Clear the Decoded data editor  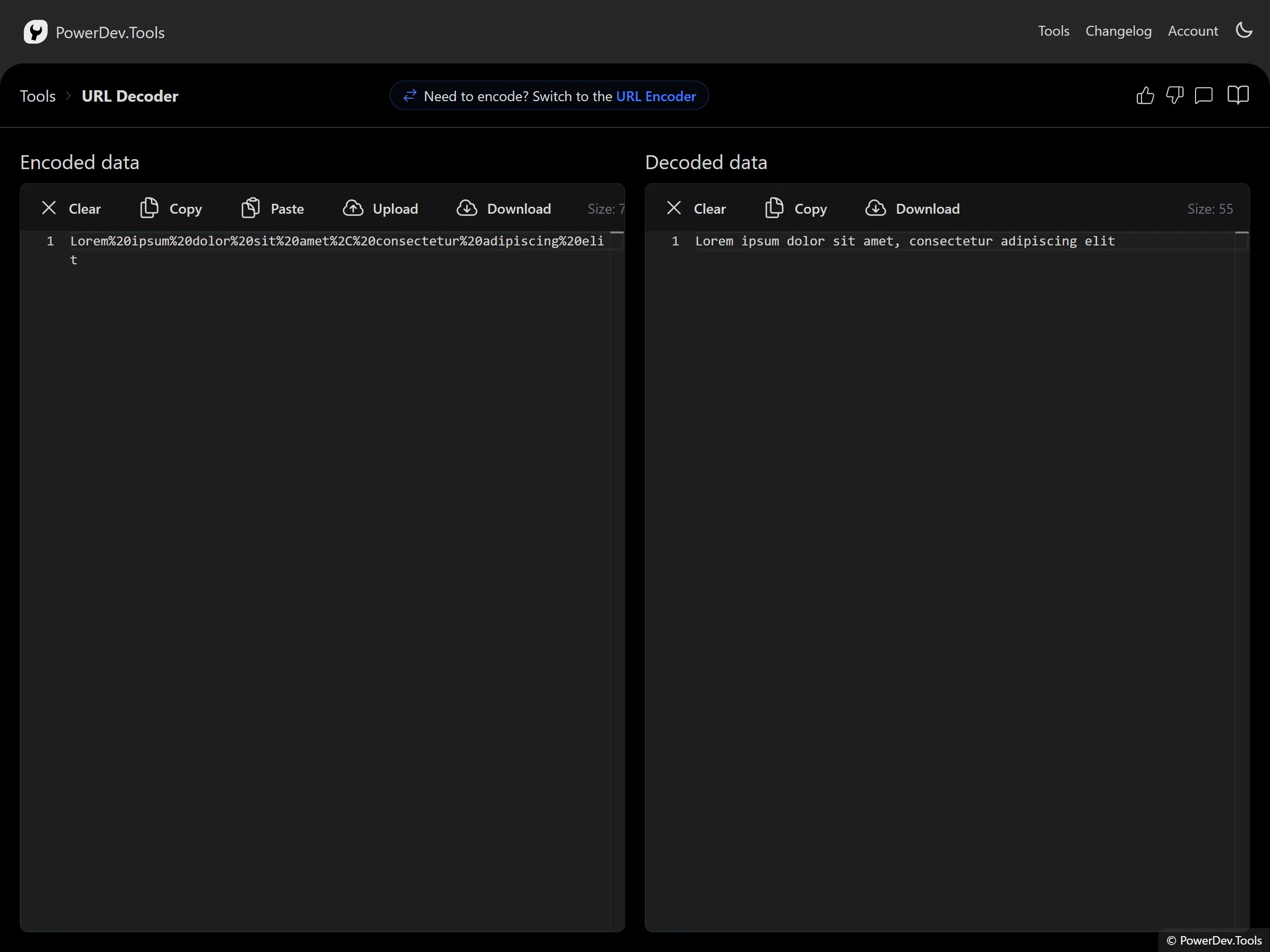[x=696, y=208]
